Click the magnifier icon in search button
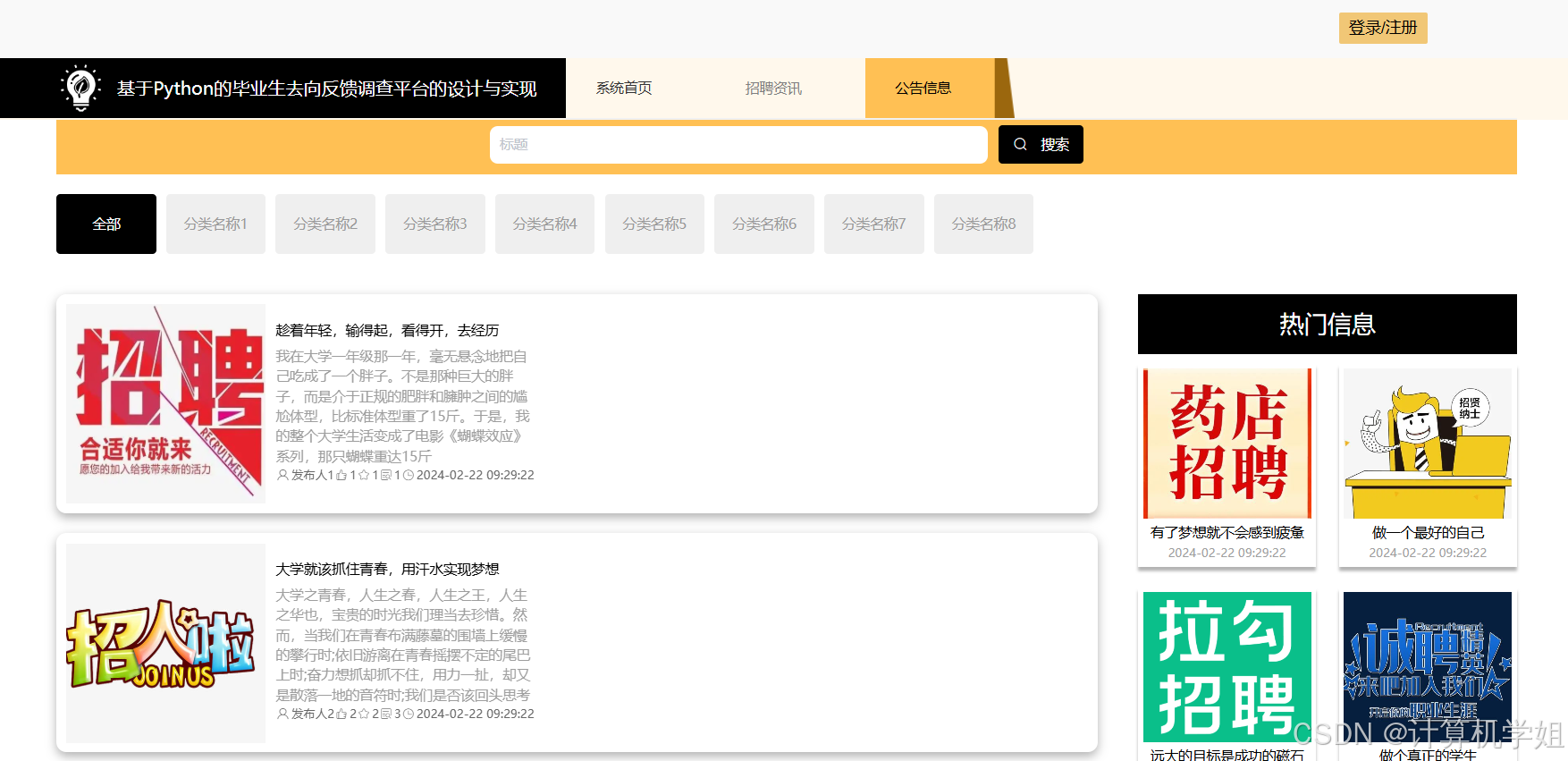This screenshot has height=761, width=1568. pyautogui.click(x=1020, y=144)
